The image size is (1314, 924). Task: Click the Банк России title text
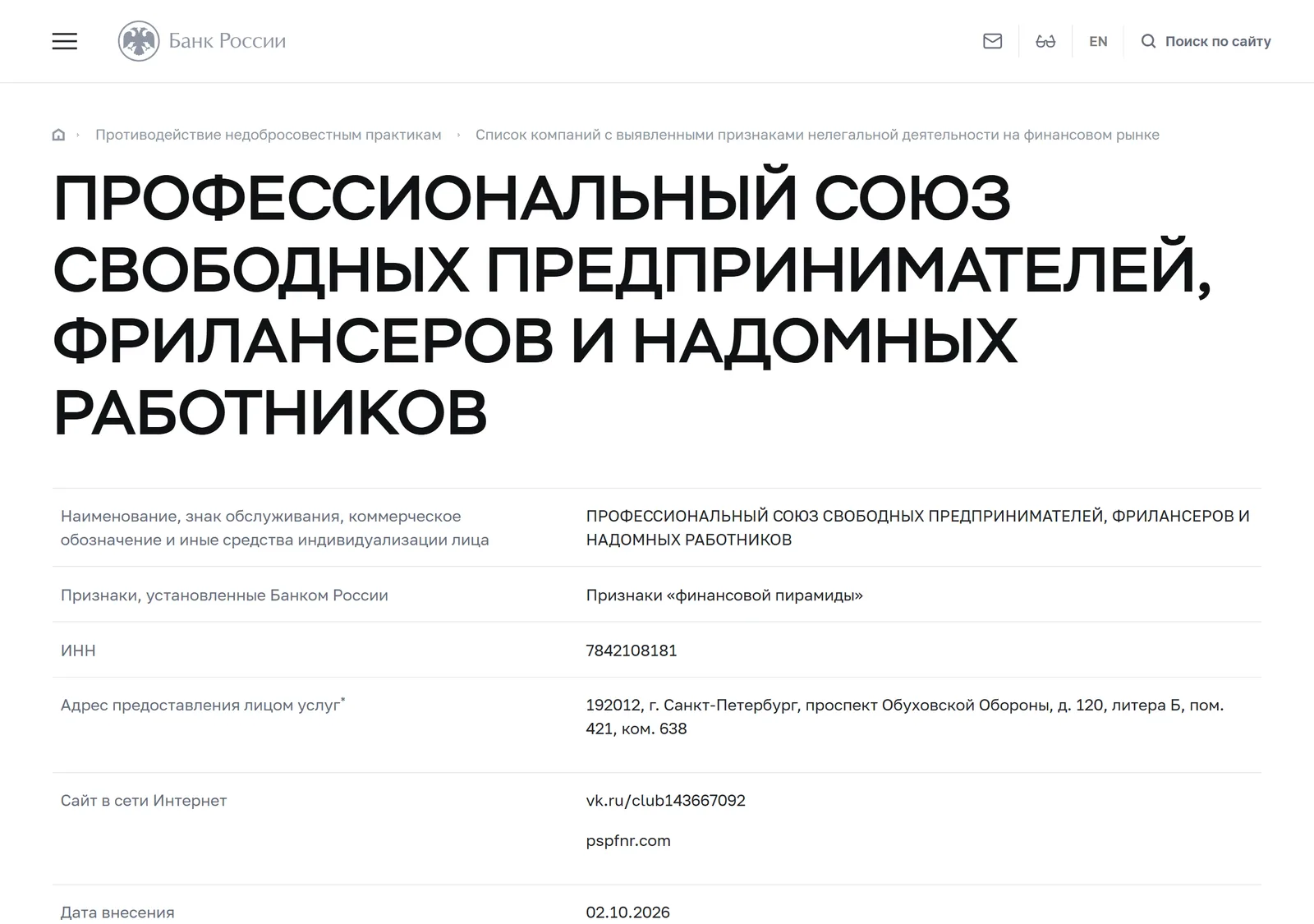tap(227, 41)
